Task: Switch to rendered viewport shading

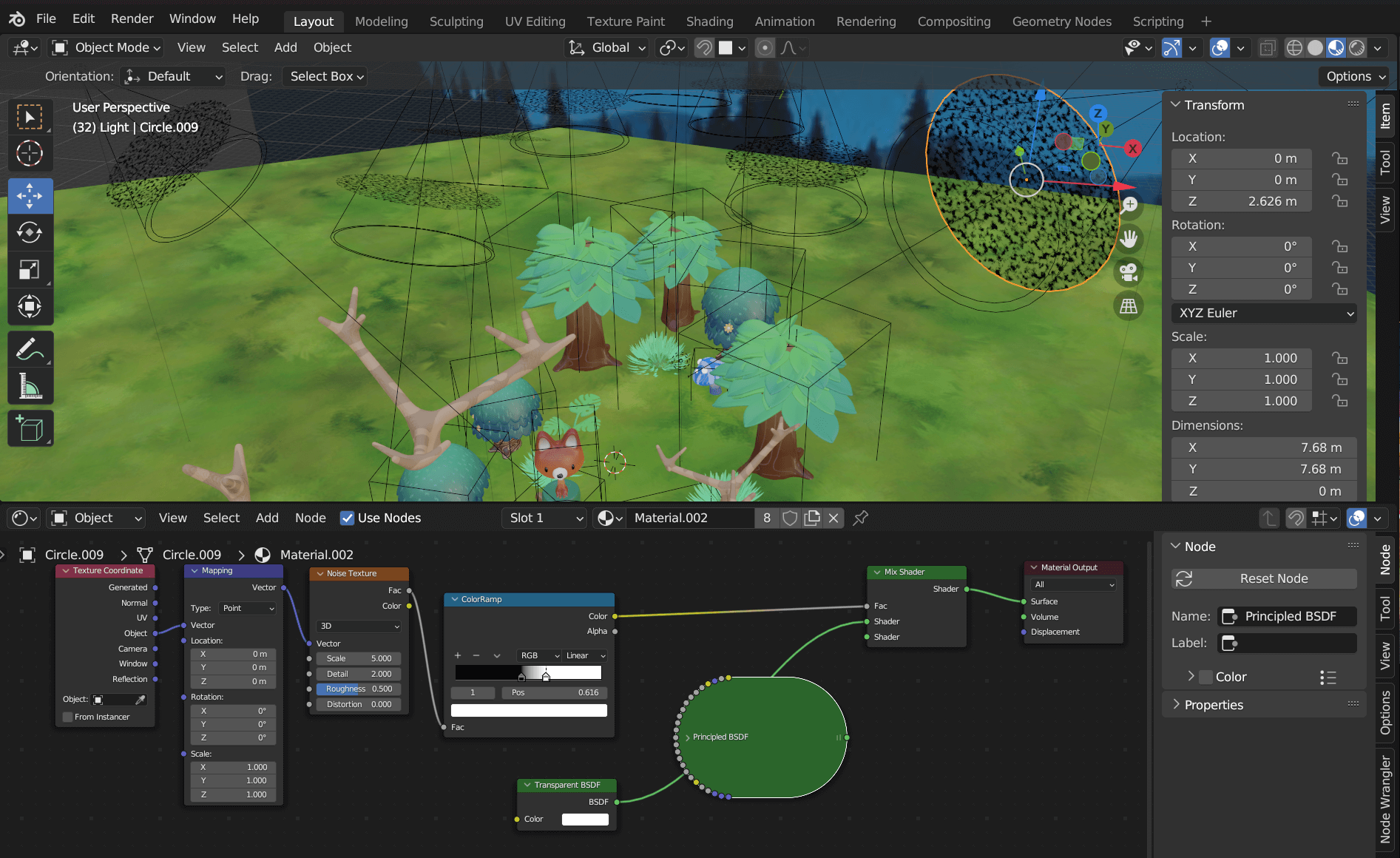Action: [1356, 48]
